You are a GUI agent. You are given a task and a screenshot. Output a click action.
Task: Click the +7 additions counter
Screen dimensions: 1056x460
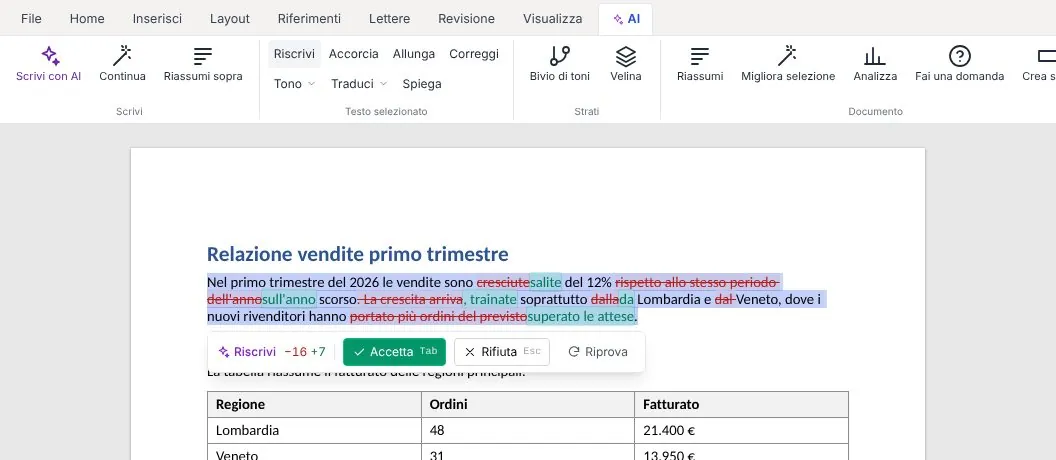(x=318, y=352)
